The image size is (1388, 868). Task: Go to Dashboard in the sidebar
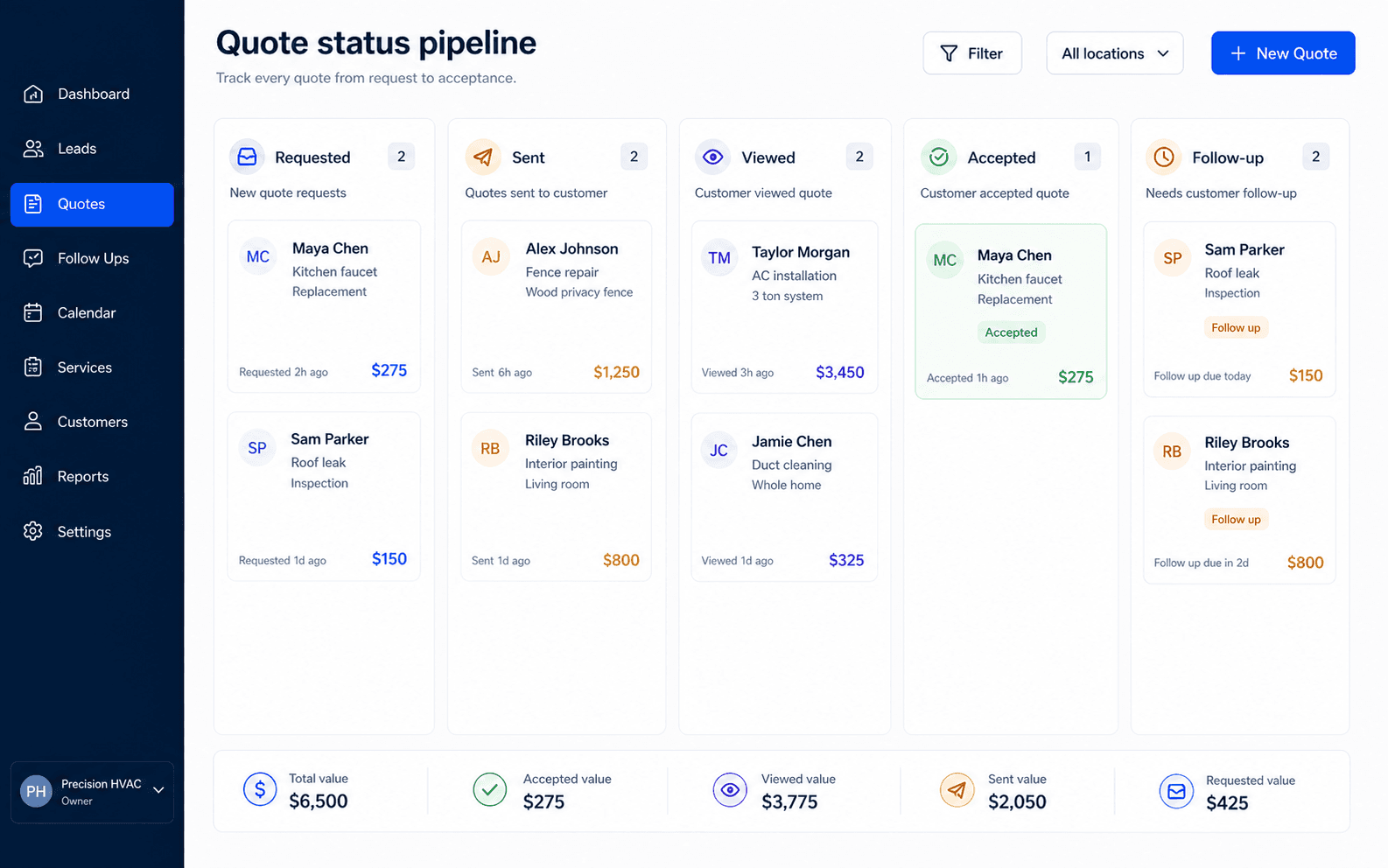click(92, 94)
